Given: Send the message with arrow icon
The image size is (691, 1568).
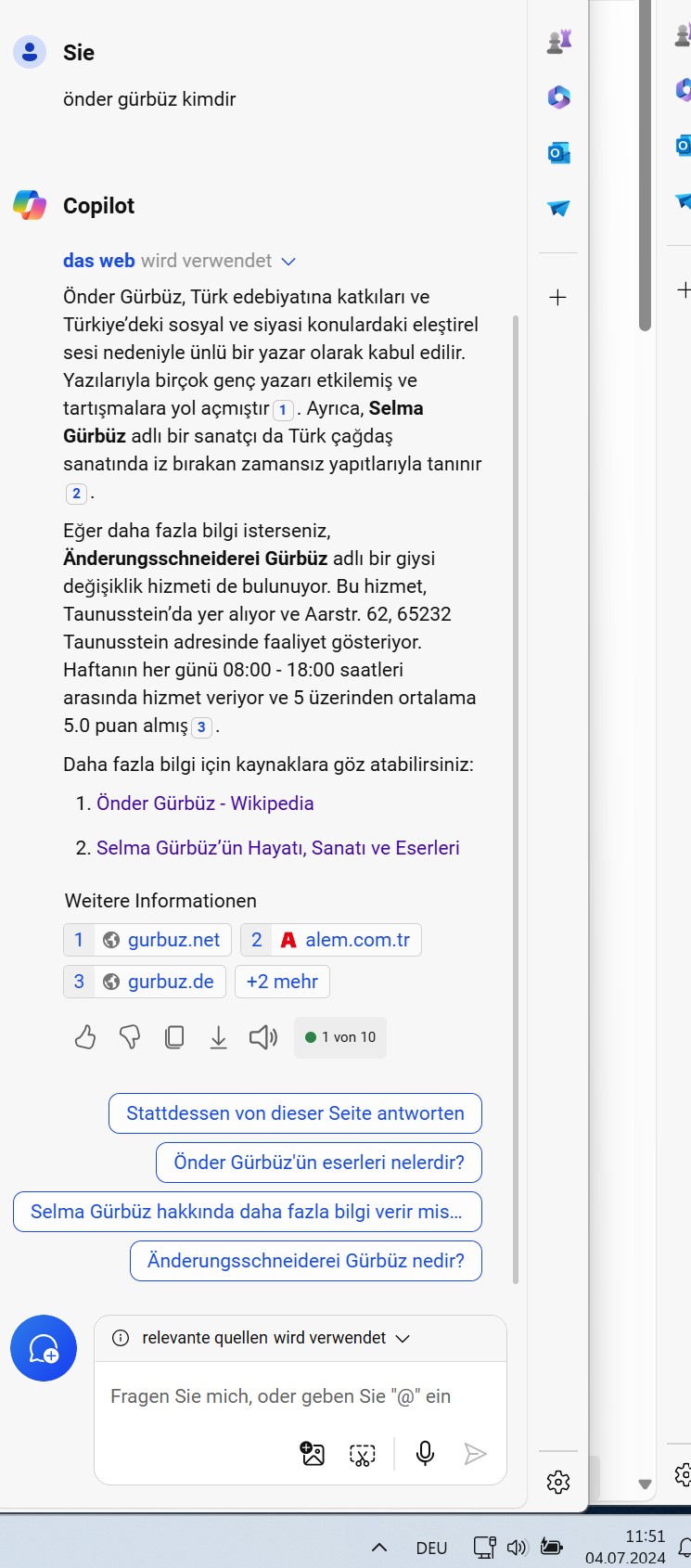Looking at the screenshot, I should (475, 1454).
